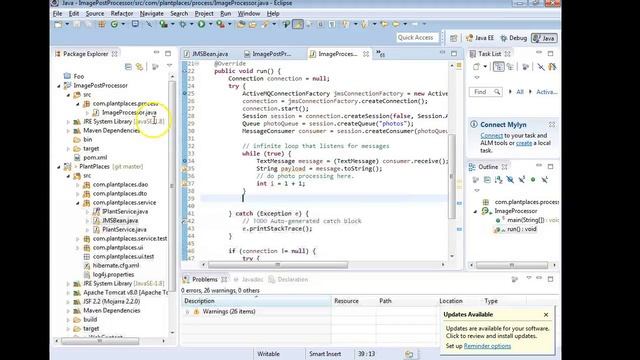Click the Hide Fields icon in Outline
The width and height of the screenshot is (640, 360).
pos(510,180)
